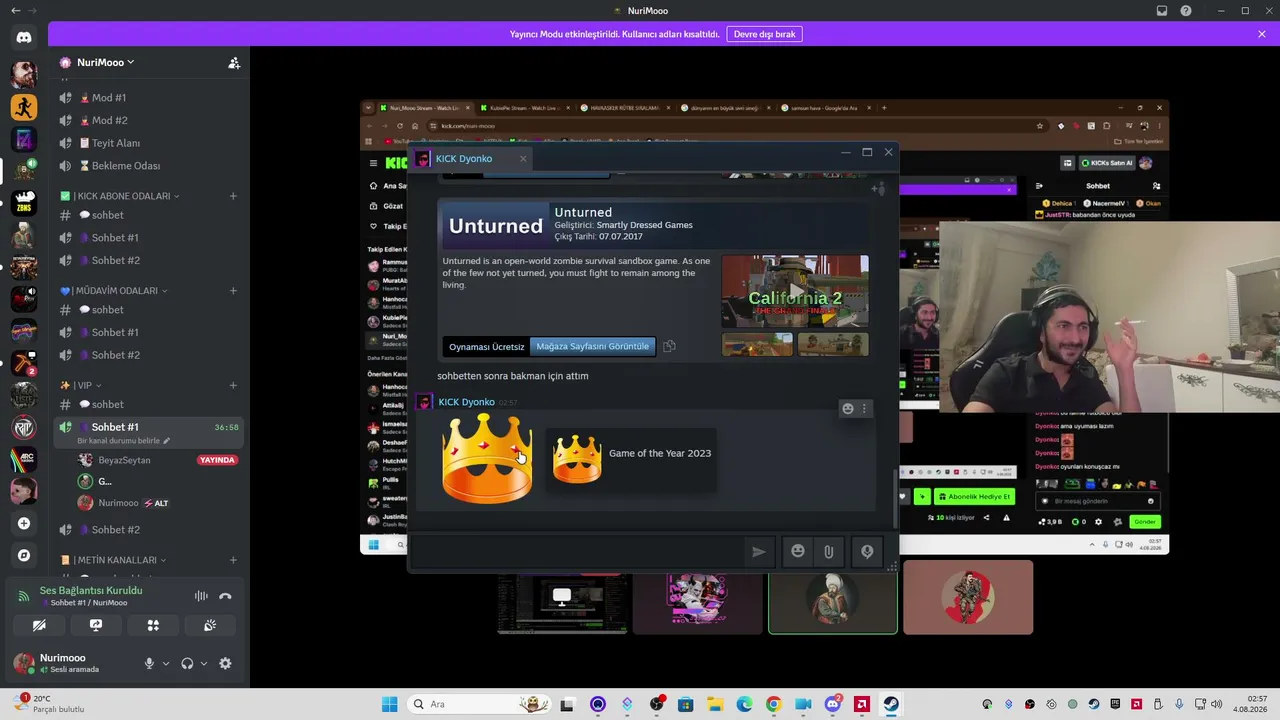The height and width of the screenshot is (720, 1280).
Task: Open the Teyit Alanı voice channel
Action: point(149,143)
